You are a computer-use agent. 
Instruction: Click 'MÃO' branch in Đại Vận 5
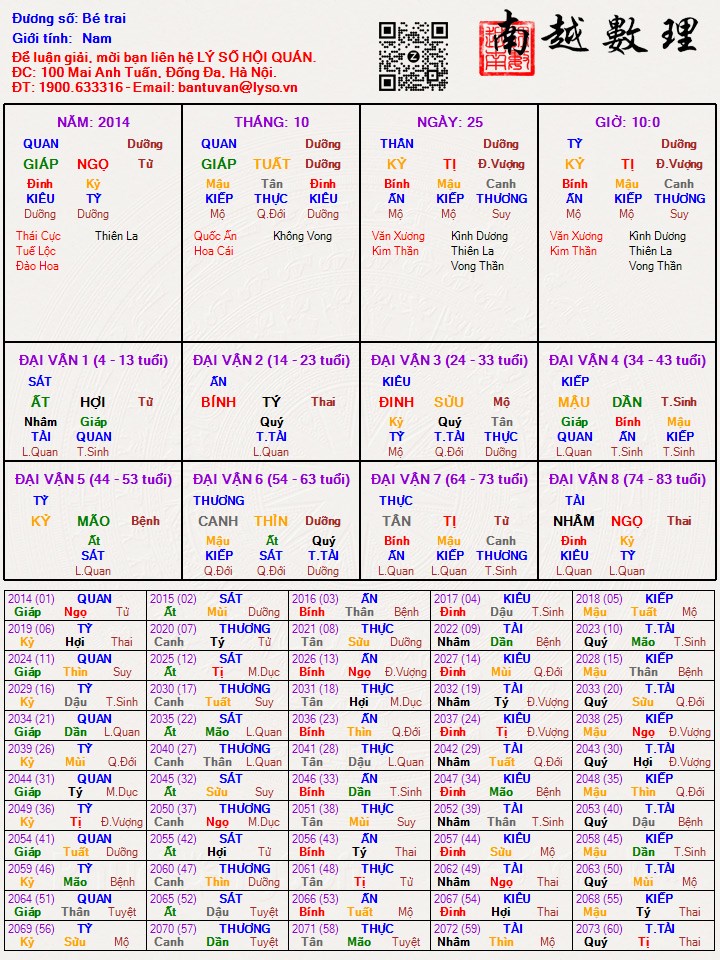tap(93, 521)
